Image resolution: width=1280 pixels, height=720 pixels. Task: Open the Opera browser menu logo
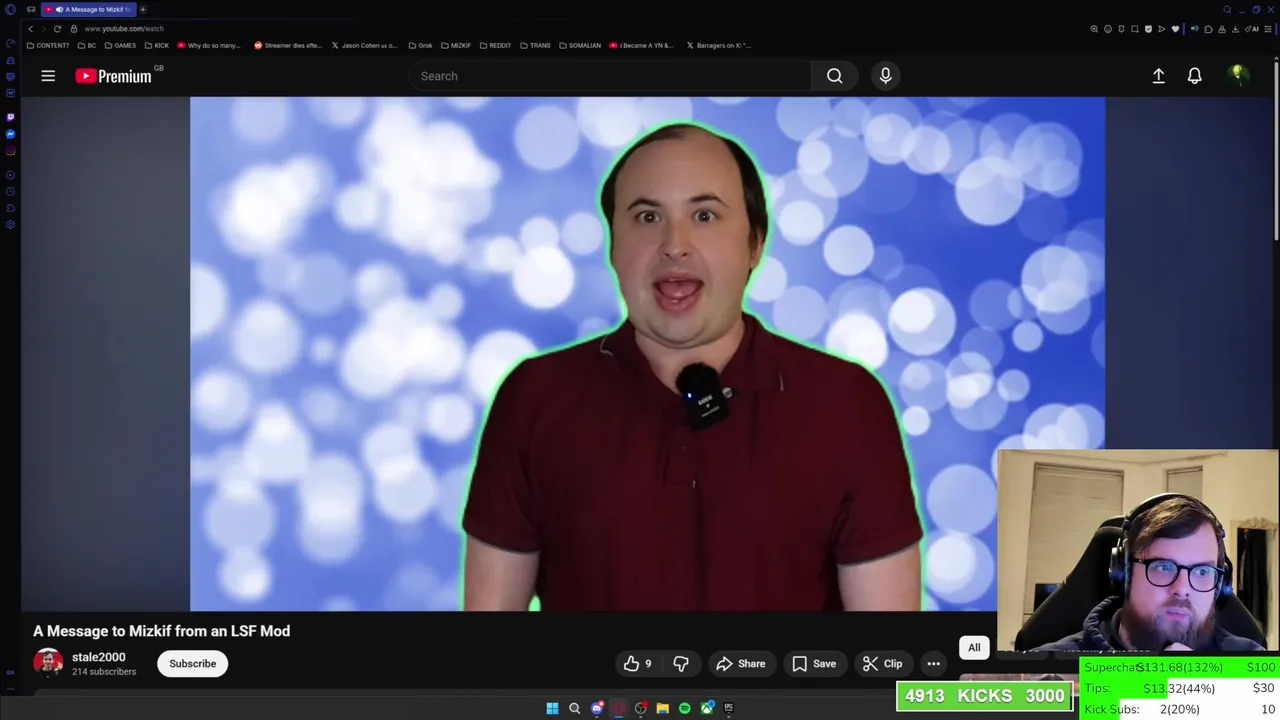click(10, 10)
